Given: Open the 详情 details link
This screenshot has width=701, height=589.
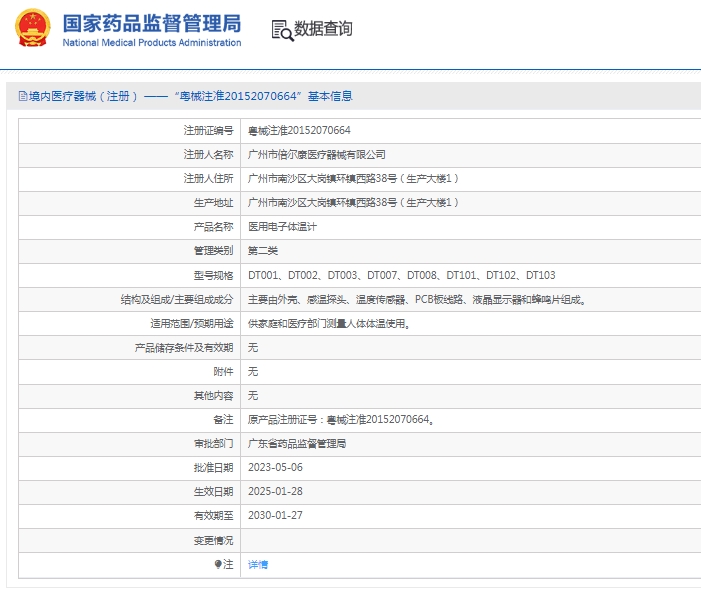Looking at the screenshot, I should pos(258,564).
